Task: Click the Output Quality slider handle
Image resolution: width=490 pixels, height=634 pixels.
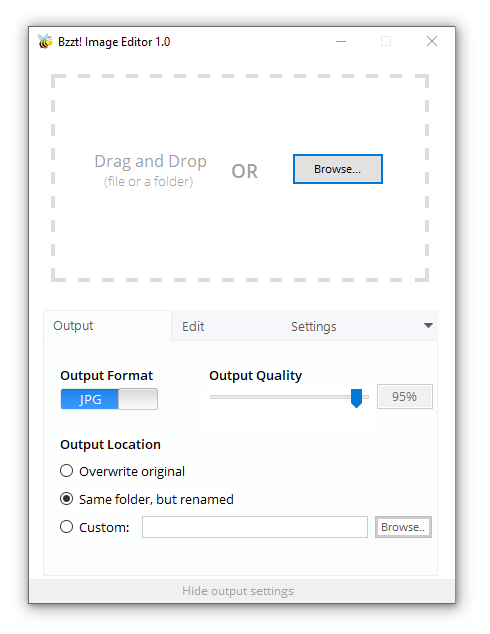Action: (x=356, y=398)
